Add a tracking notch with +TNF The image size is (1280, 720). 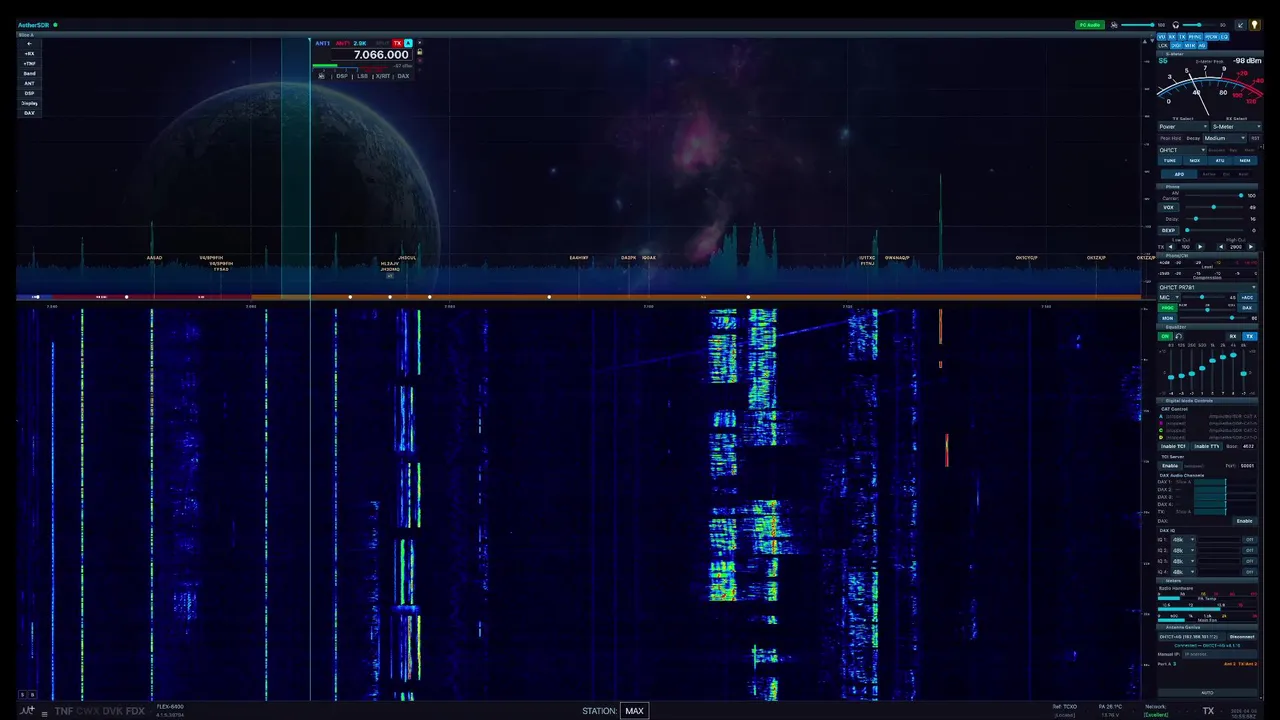(29, 63)
